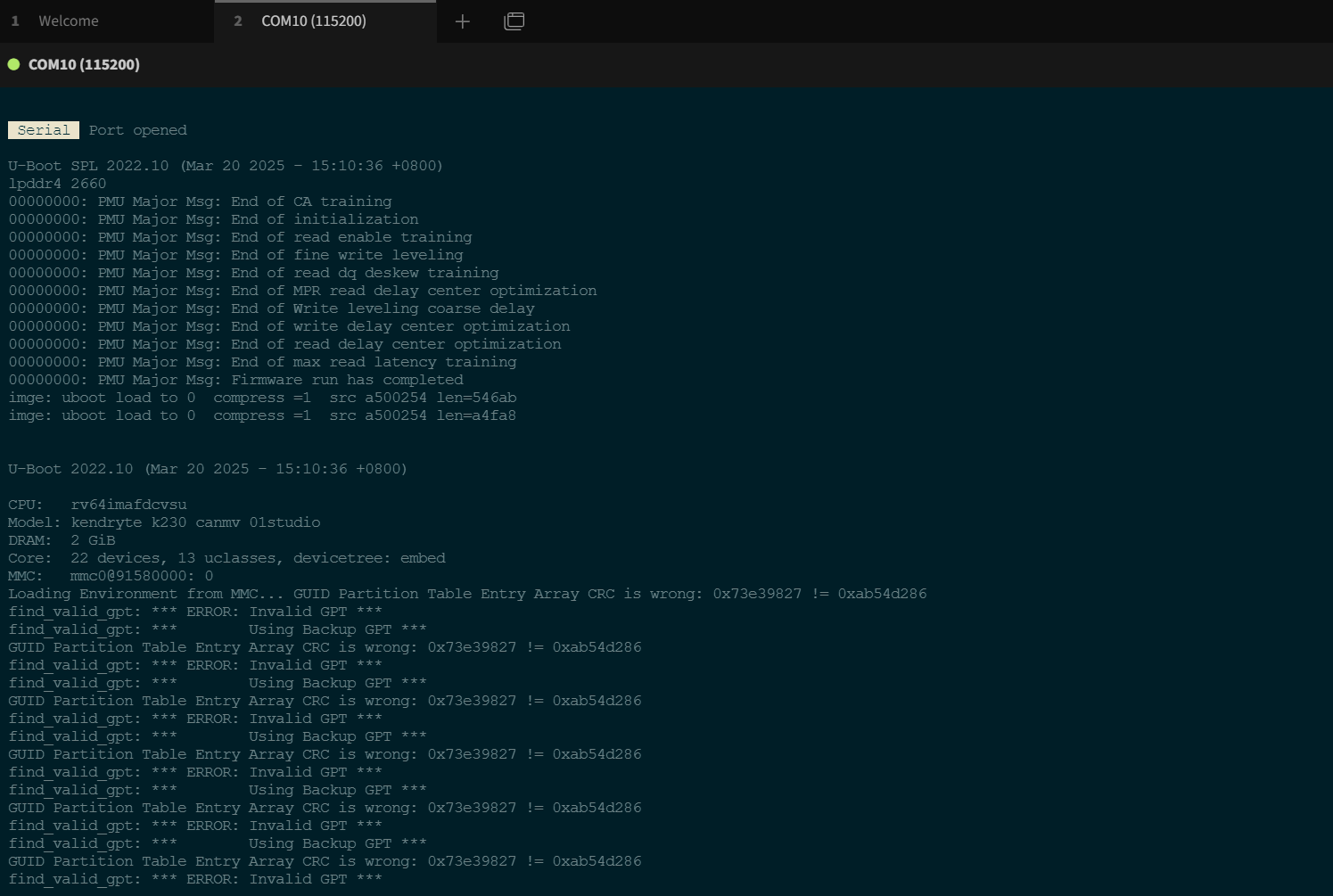Click the line ending 'len=a4fa8'
Screen dimensions: 1333x896
click(262, 415)
